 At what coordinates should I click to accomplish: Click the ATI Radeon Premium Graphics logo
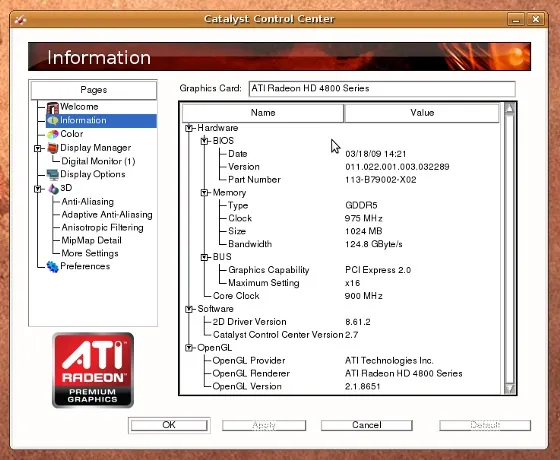(x=93, y=370)
